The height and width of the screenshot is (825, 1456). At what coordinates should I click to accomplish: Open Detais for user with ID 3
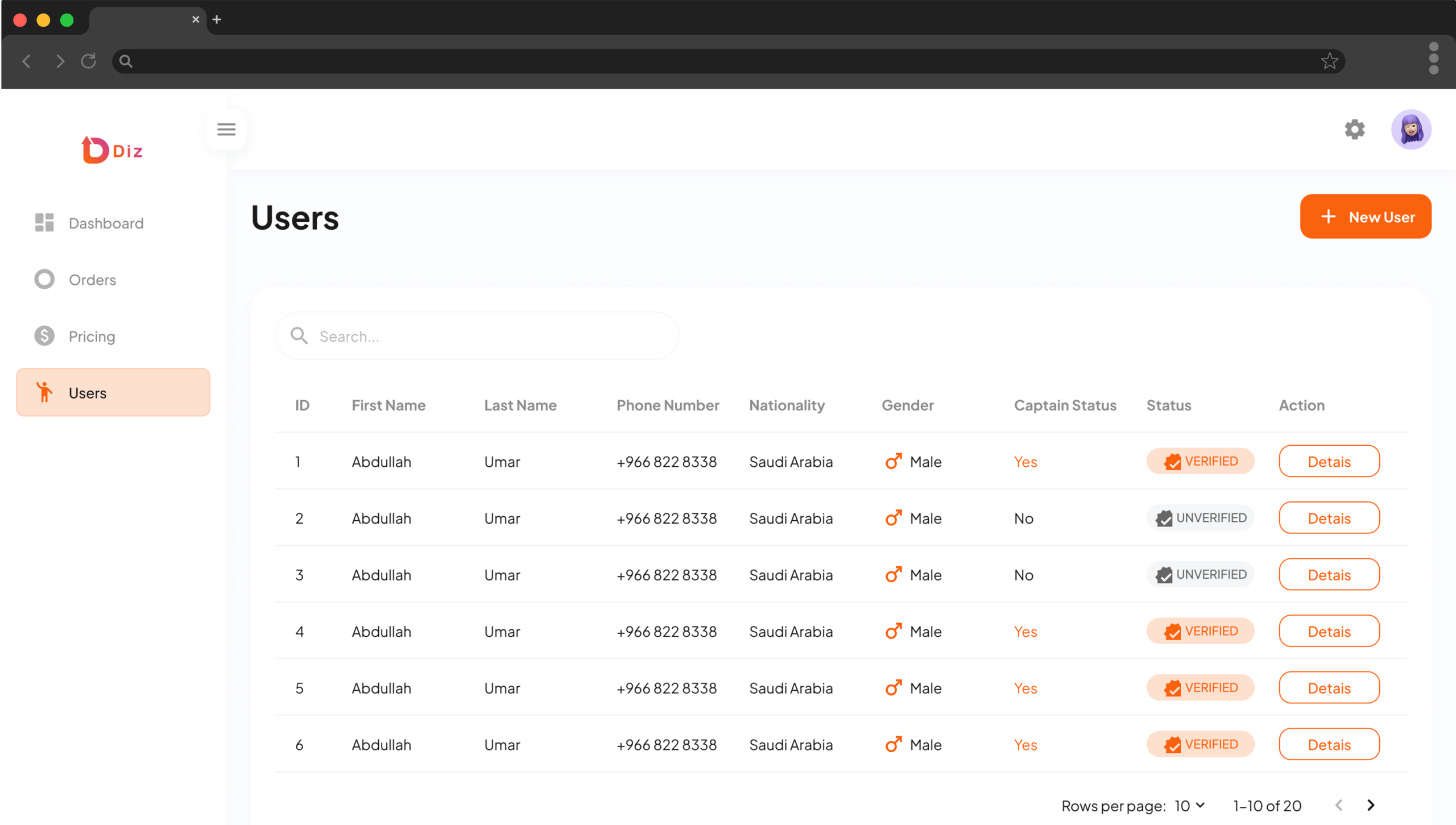tap(1329, 574)
